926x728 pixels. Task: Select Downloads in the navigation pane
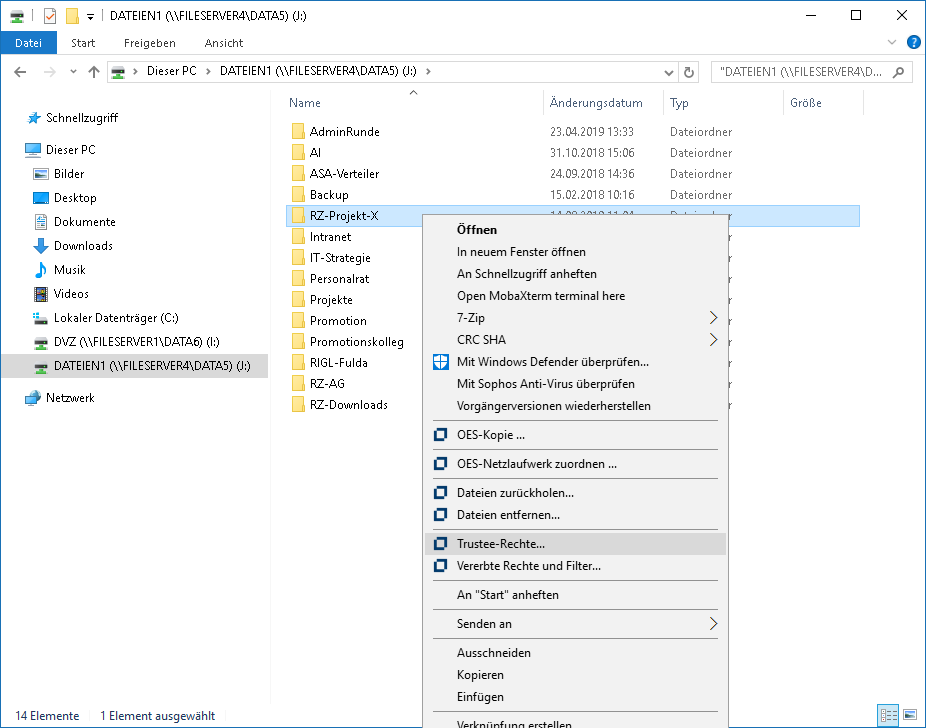click(83, 246)
